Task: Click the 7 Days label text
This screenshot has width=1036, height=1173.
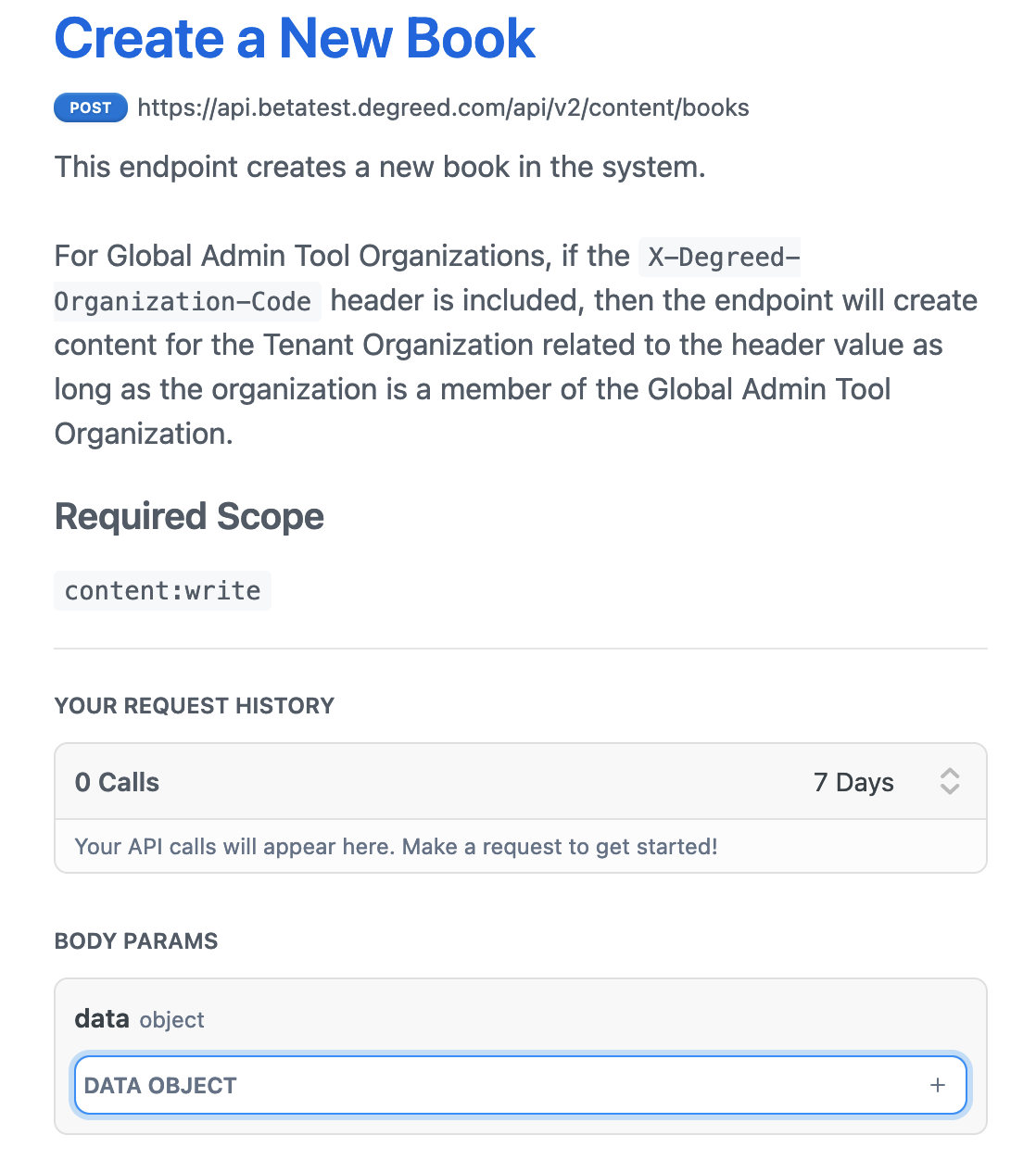Action: [853, 783]
